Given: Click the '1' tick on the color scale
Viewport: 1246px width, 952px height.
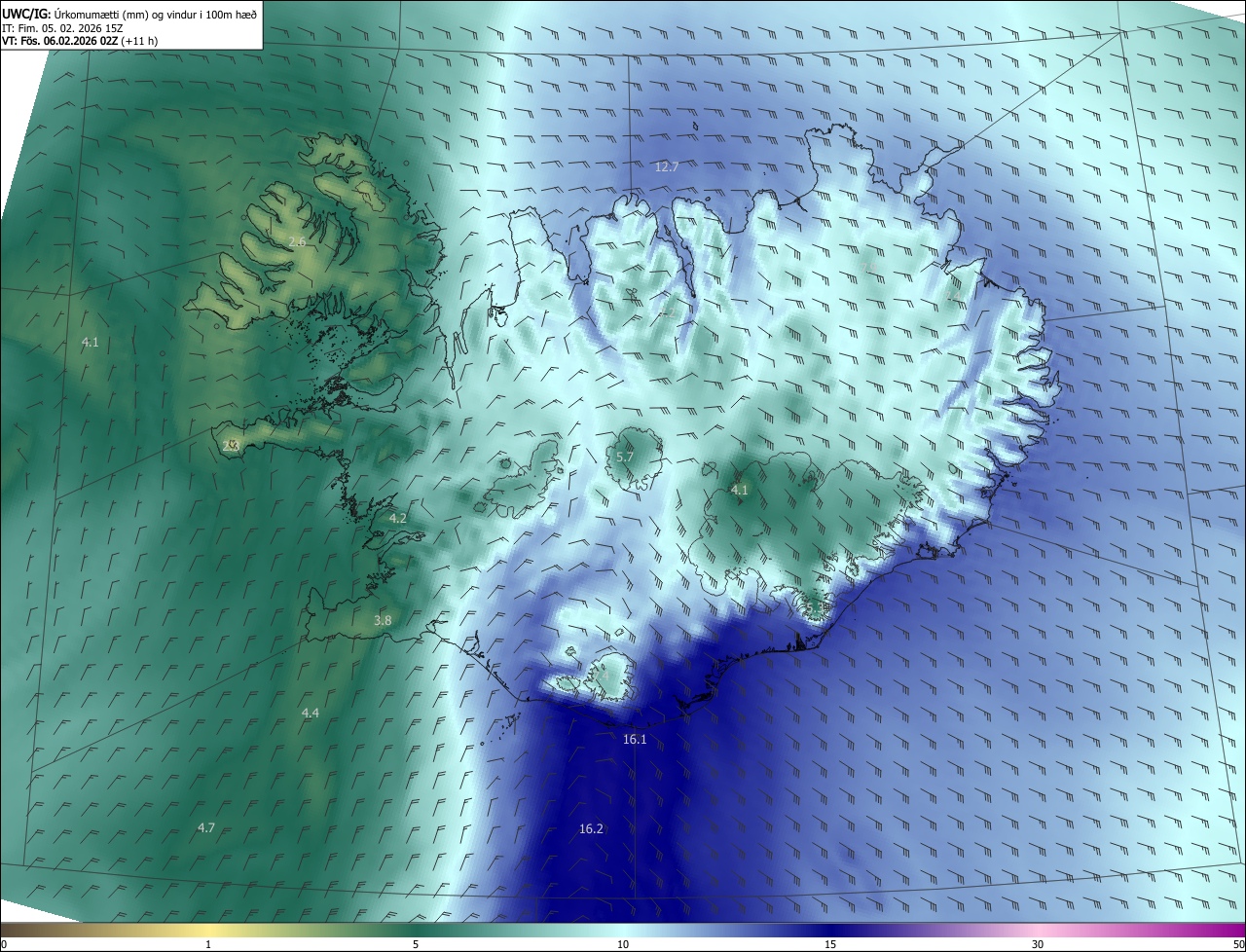Looking at the screenshot, I should pos(208,944).
